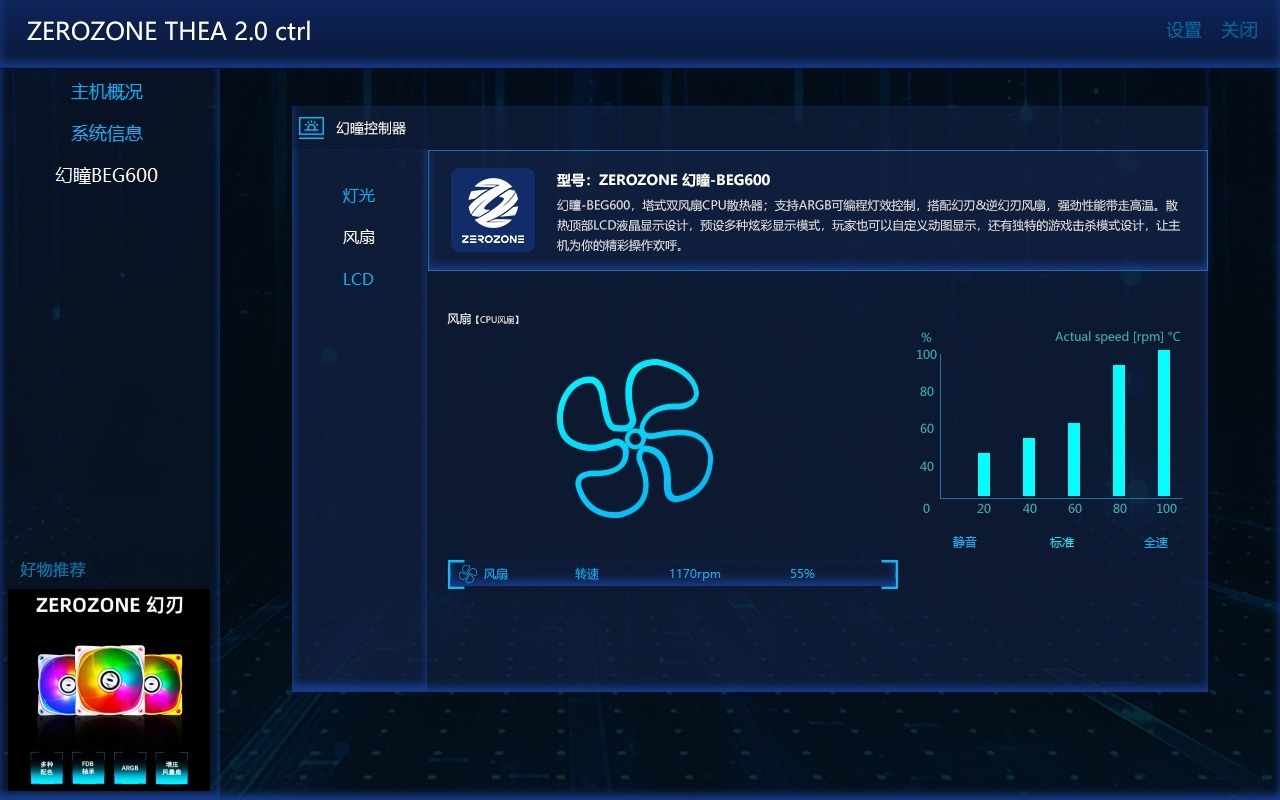1280x800 pixels.
Task: Click the fan curve bar at 80
Action: [x=1119, y=431]
